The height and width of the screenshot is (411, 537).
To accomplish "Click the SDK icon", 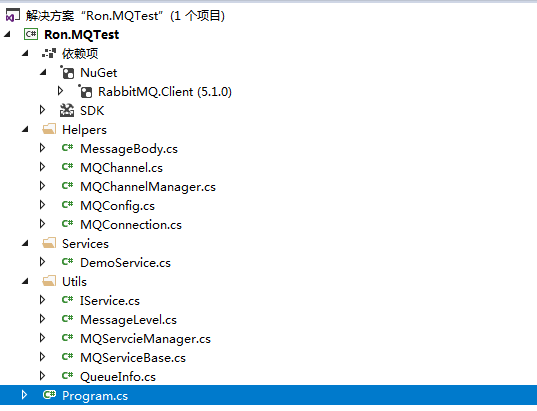I will pos(67,110).
